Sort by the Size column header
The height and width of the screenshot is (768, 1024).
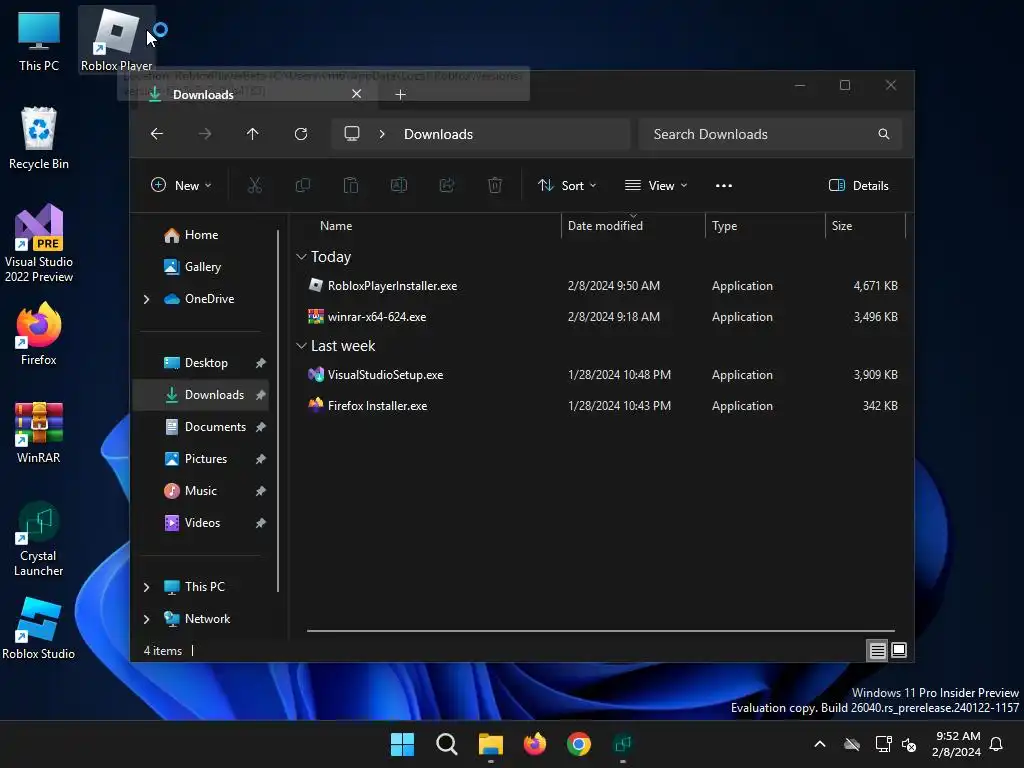click(865, 226)
